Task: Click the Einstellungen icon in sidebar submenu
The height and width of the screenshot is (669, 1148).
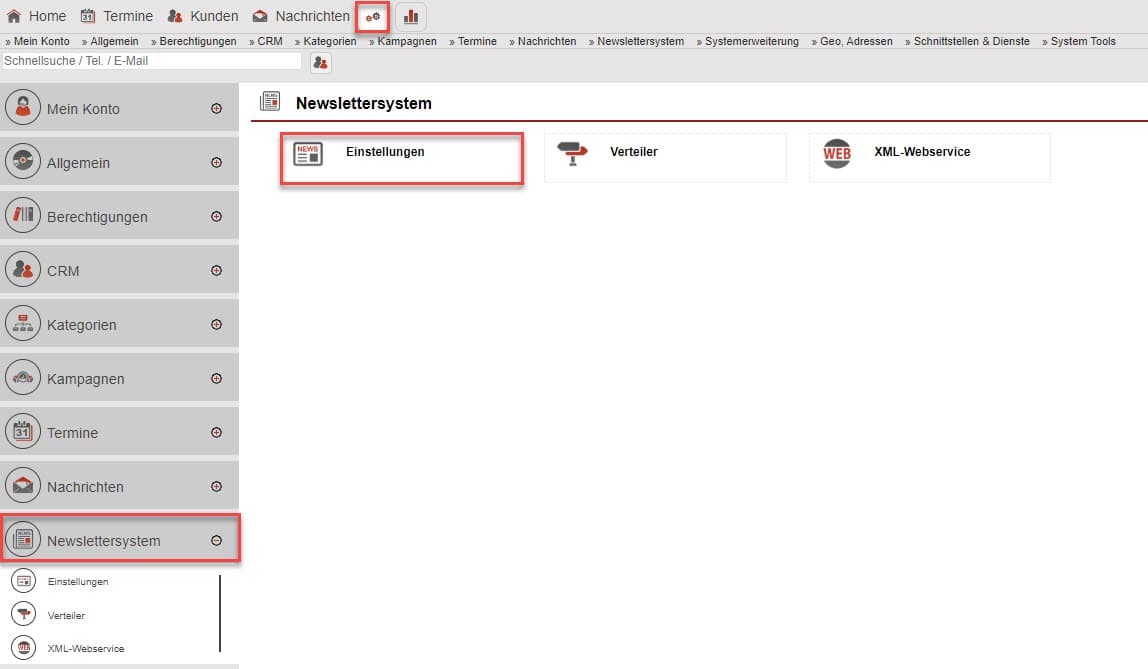Action: (23, 581)
